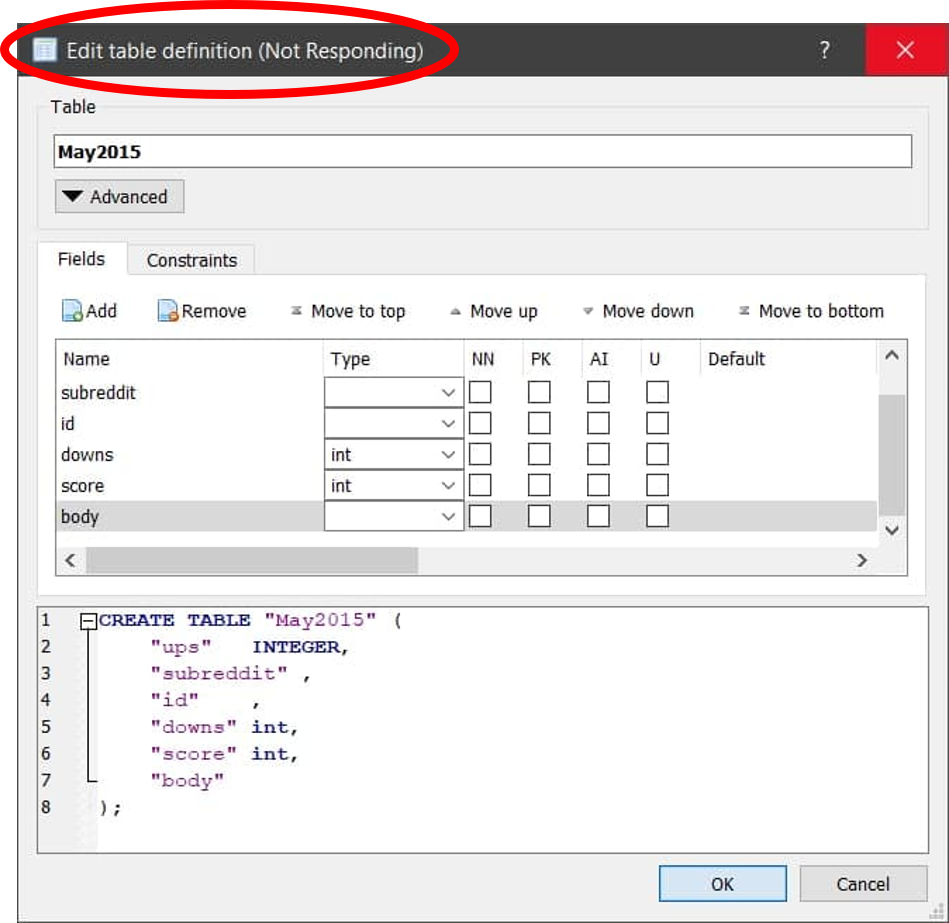Click Move up button
The image size is (949, 923).
494,311
